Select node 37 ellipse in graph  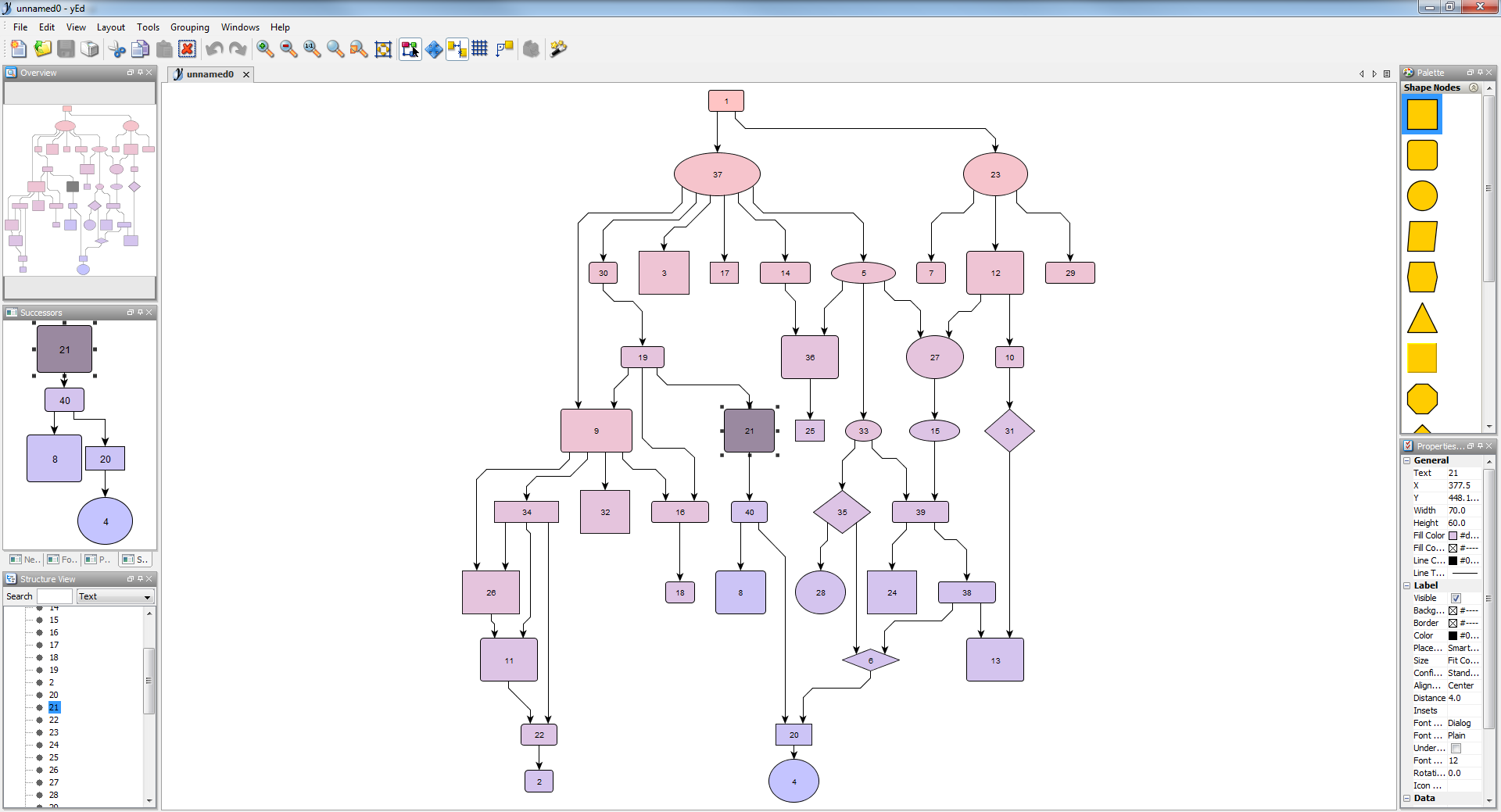717,174
